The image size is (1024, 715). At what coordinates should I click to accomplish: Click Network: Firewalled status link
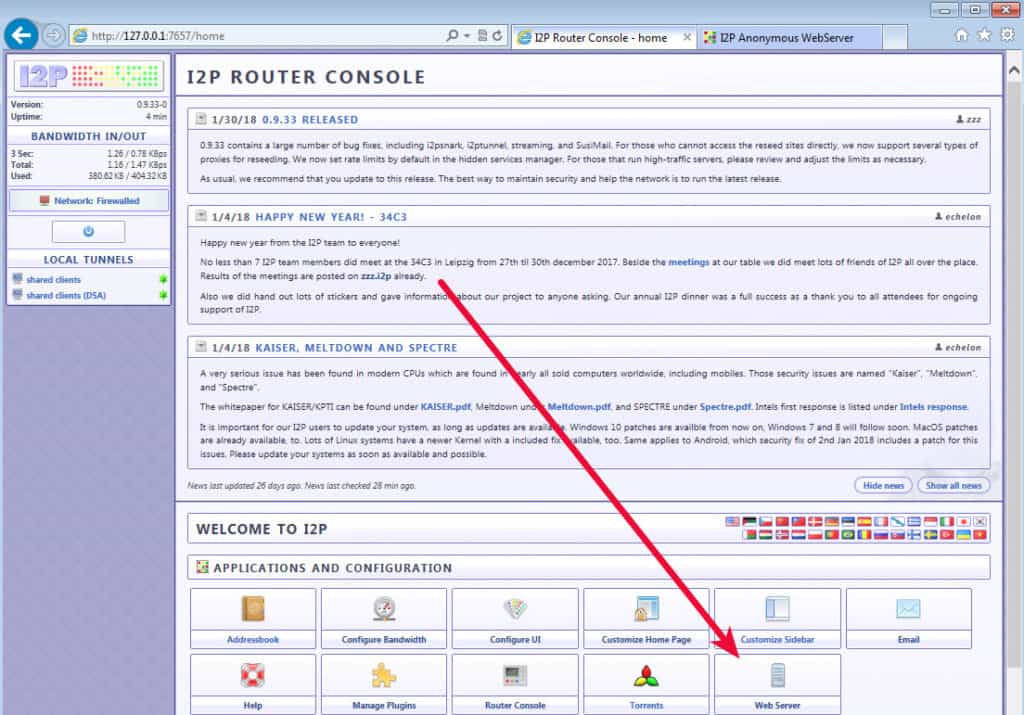(97, 200)
